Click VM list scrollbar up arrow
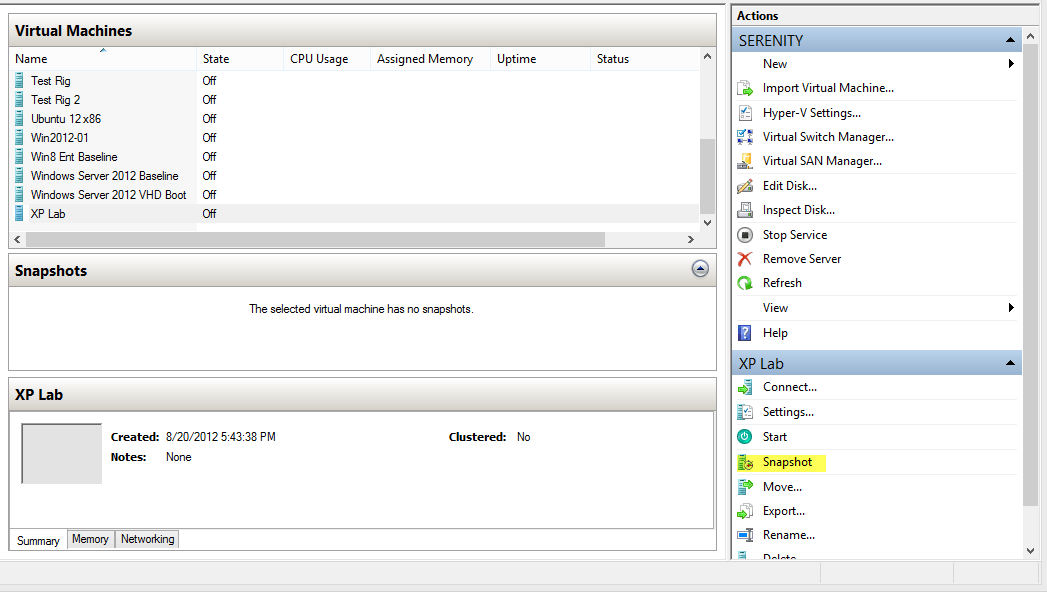The width and height of the screenshot is (1047, 592). 707,57
